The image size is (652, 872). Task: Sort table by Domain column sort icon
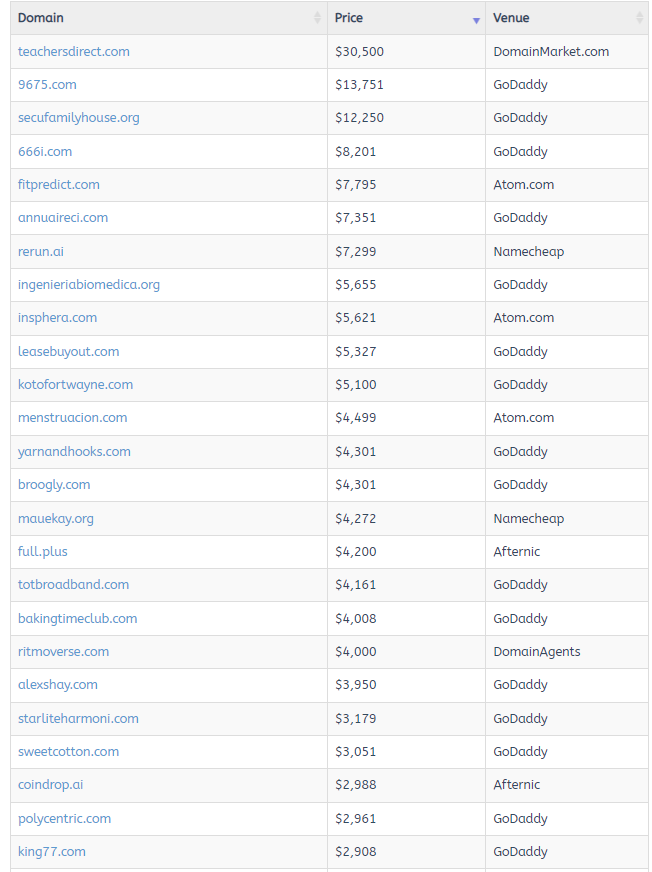(x=318, y=18)
